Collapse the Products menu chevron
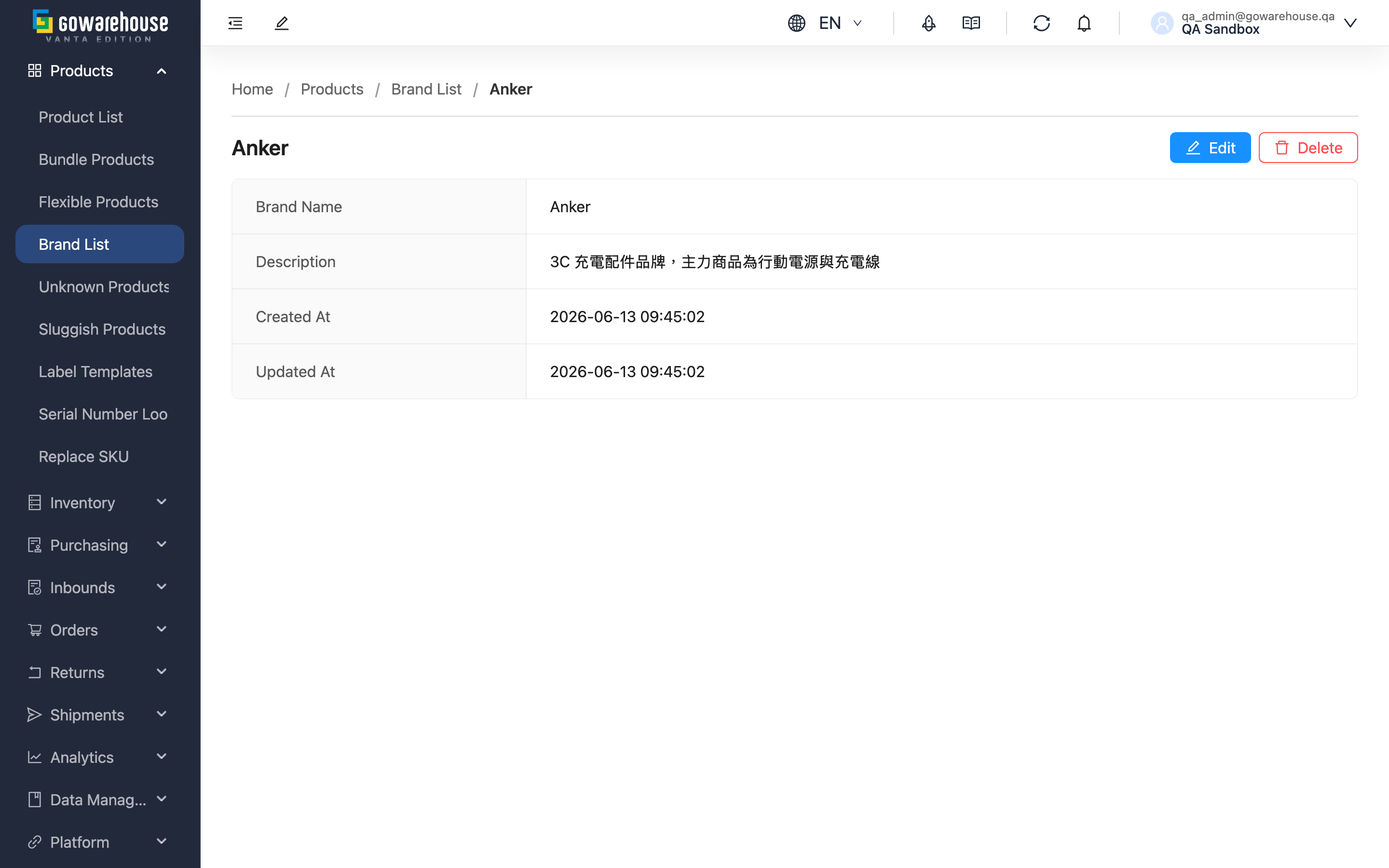The image size is (1389, 868). tap(161, 70)
